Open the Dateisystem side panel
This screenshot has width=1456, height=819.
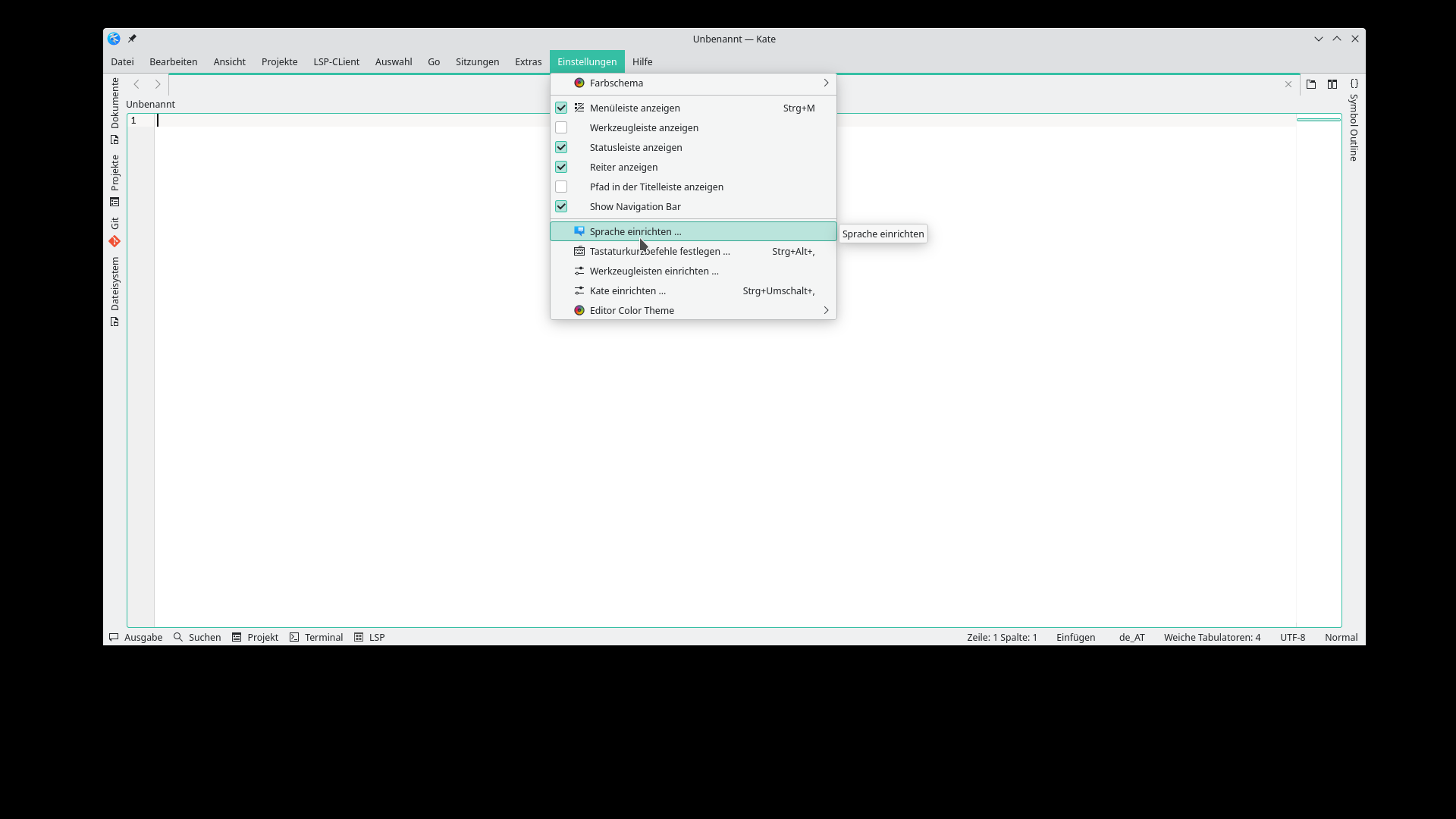(x=115, y=291)
